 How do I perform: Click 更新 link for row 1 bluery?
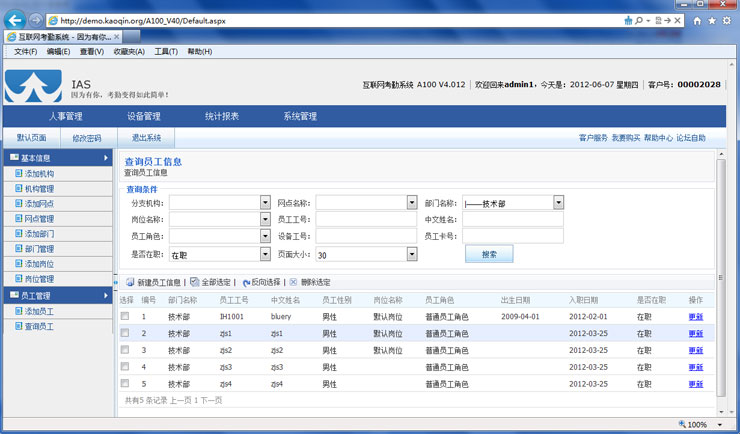[696, 317]
